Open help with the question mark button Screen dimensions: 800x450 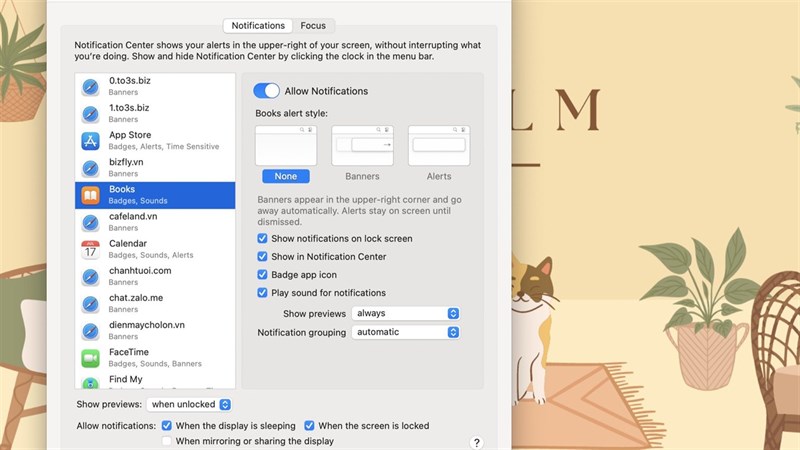(x=477, y=442)
